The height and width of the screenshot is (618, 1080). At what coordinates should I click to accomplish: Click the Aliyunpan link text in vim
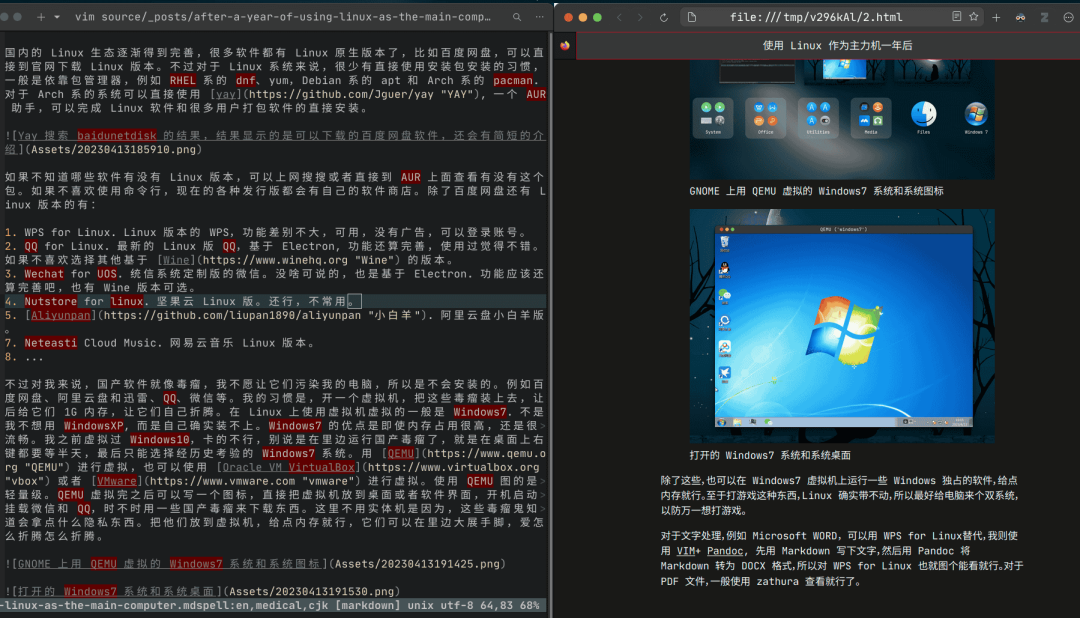(x=61, y=315)
